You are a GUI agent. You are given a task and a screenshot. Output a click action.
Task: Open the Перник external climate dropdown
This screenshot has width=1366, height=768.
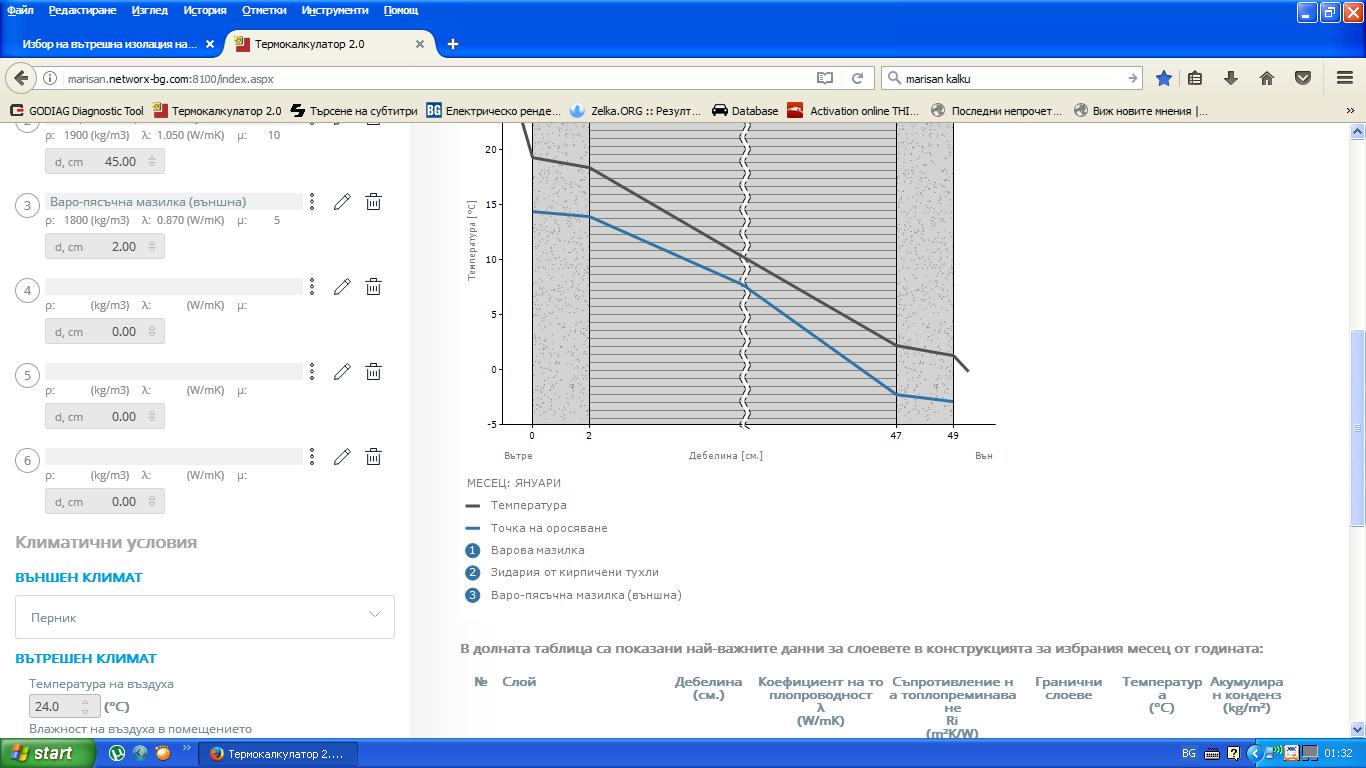tap(205, 617)
